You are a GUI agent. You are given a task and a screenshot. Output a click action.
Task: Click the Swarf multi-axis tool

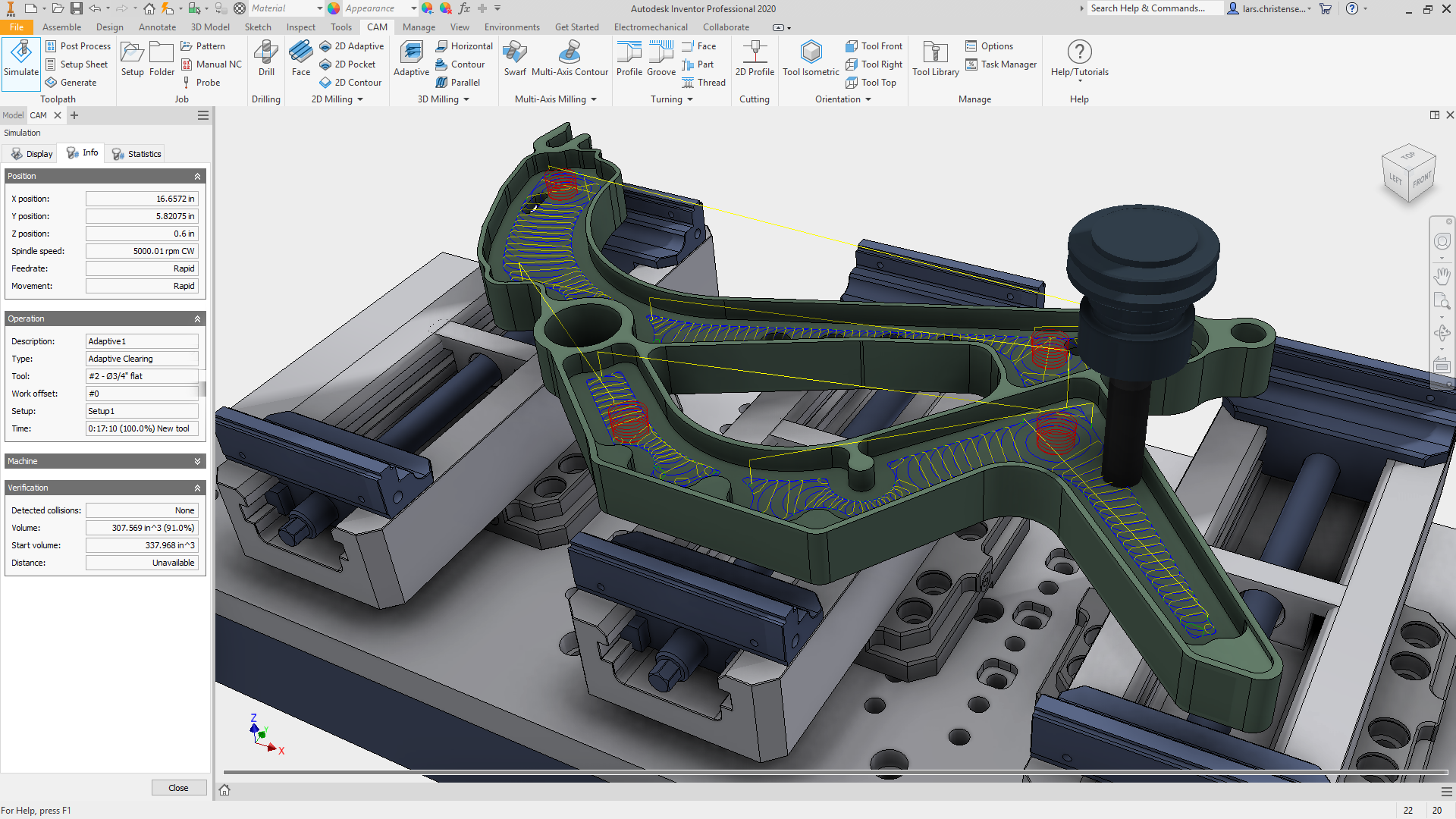coord(515,61)
